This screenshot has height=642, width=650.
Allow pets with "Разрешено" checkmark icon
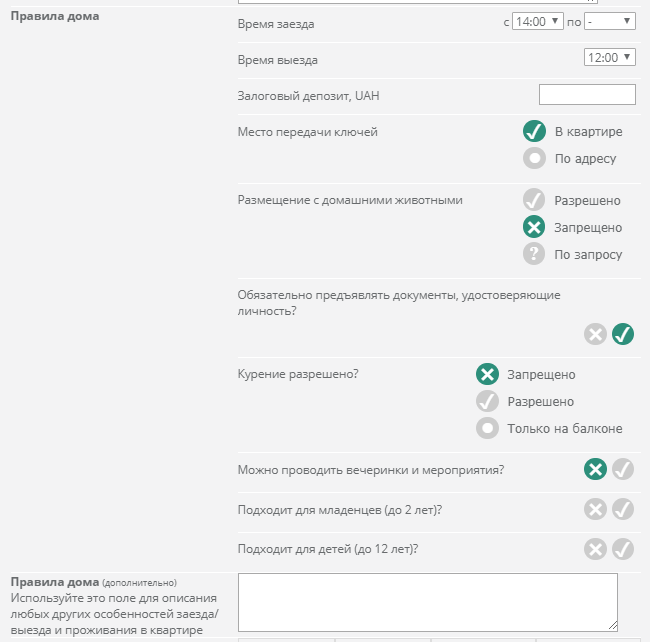point(534,200)
